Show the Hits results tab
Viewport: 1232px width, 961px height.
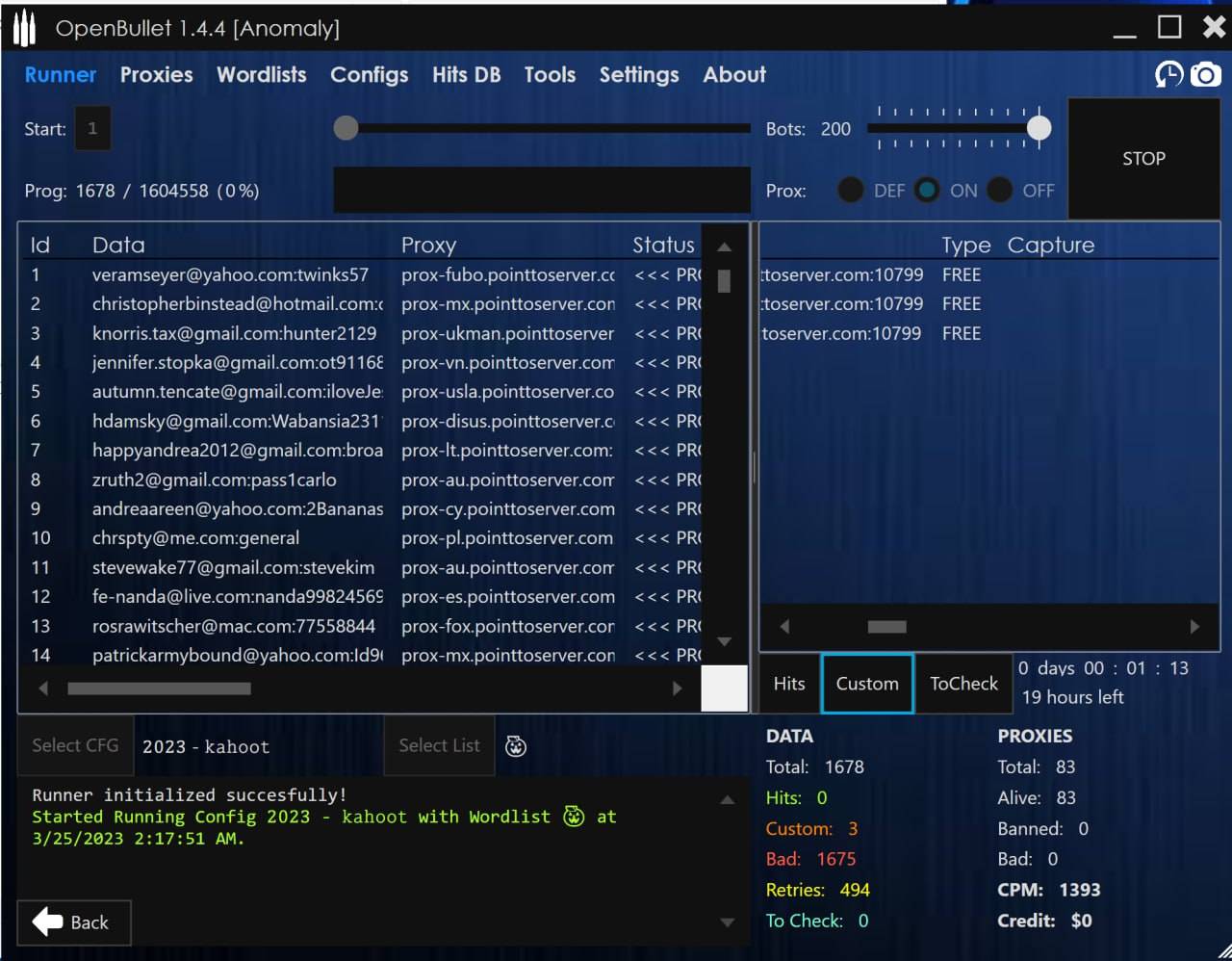[x=788, y=684]
